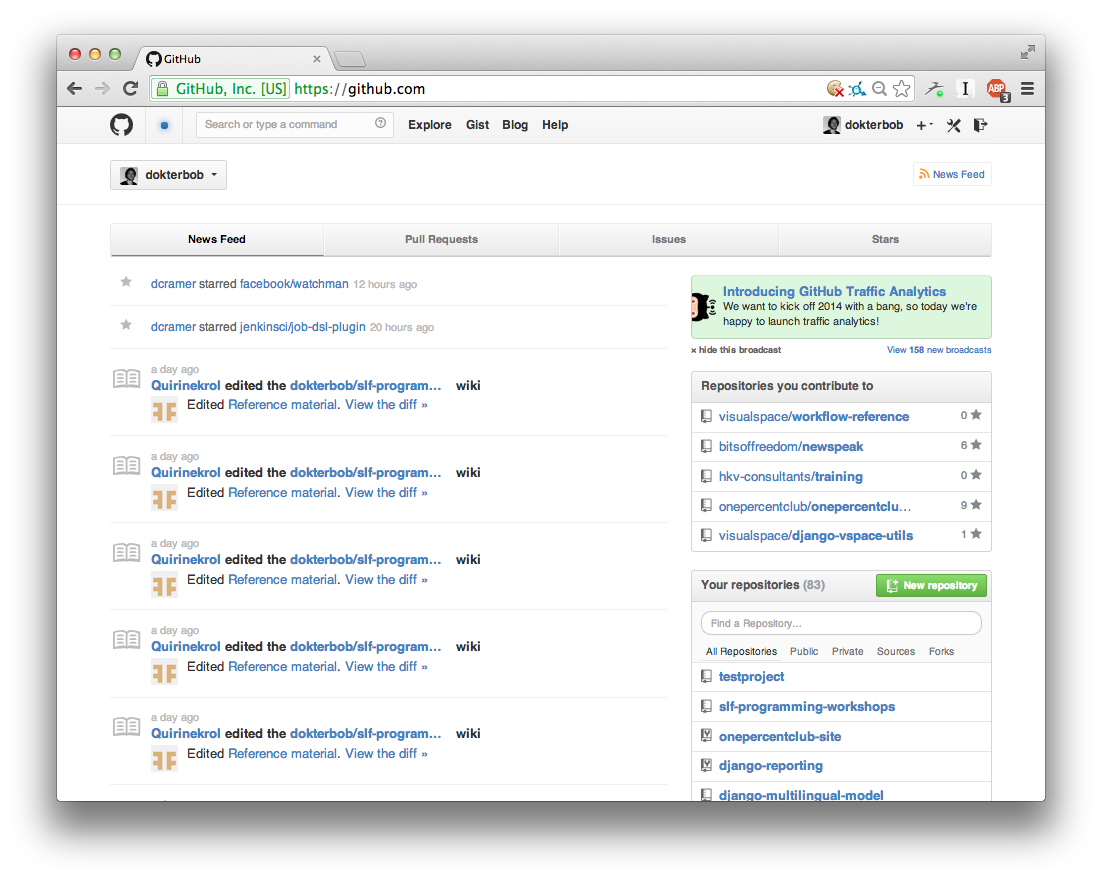
Task: Switch to the Pull Requests tab
Action: pyautogui.click(x=441, y=240)
